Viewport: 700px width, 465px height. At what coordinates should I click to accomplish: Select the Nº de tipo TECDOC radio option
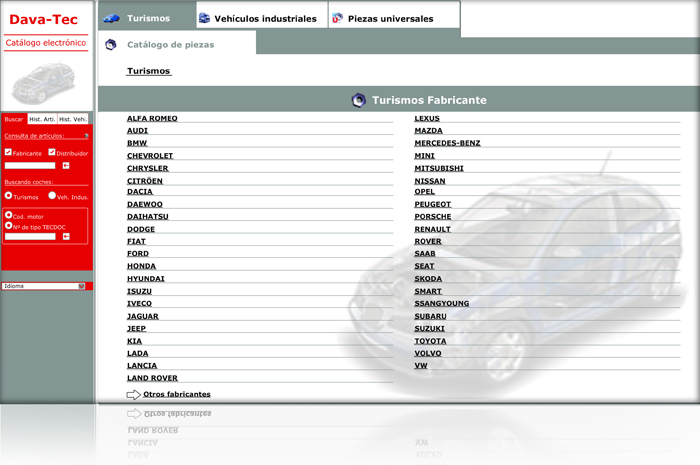point(8,226)
